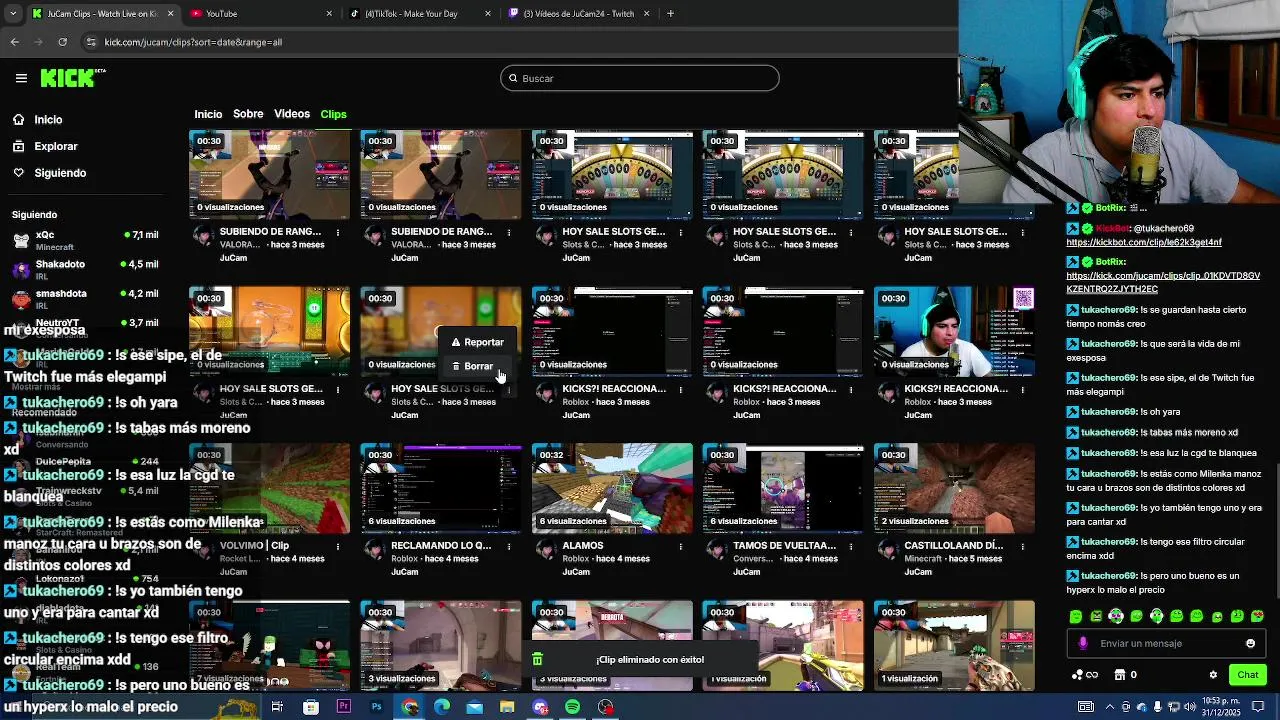Reload the page with the refresh icon
The height and width of the screenshot is (720, 1280).
click(62, 42)
